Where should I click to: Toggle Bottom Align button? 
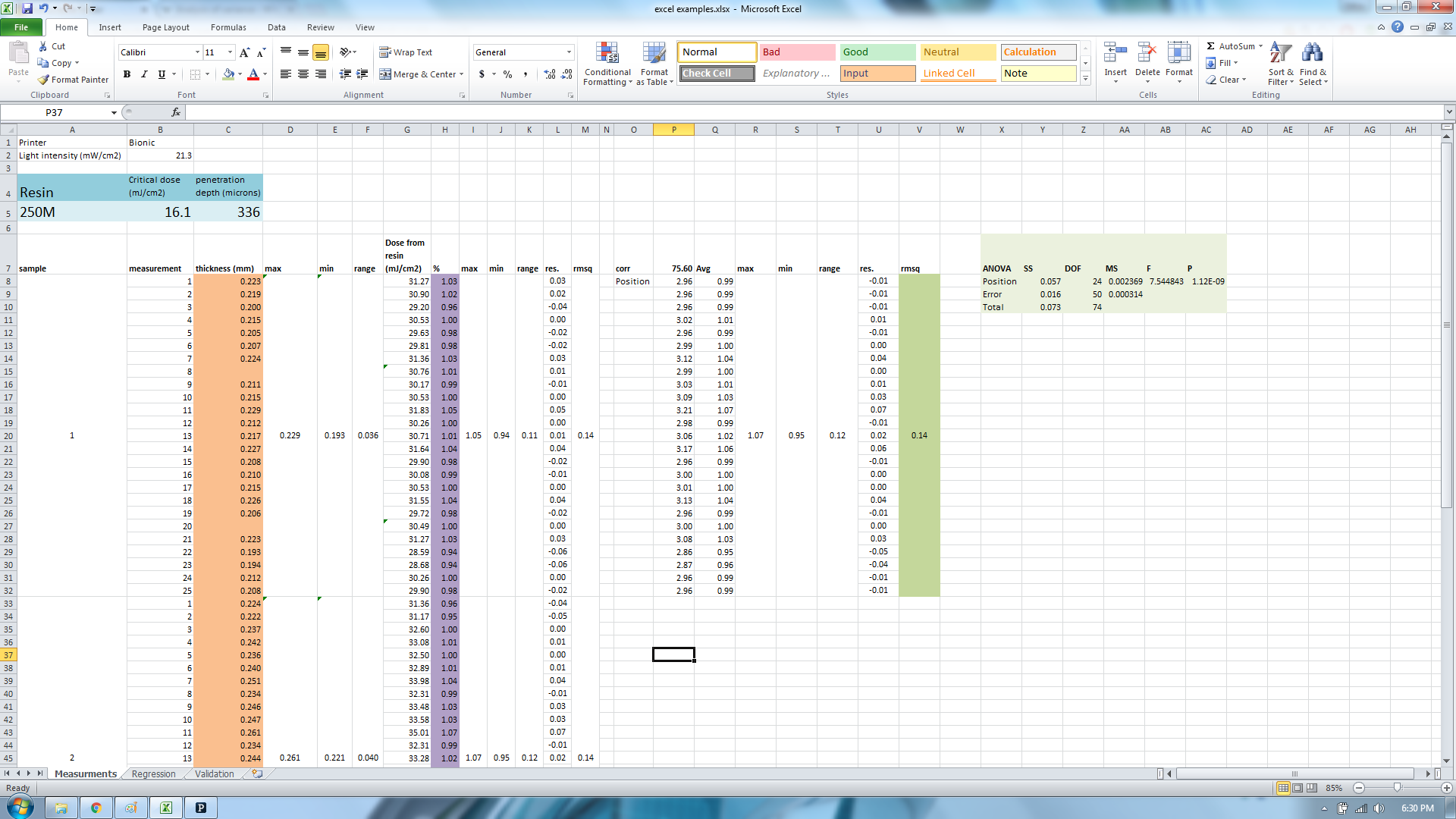[x=321, y=52]
